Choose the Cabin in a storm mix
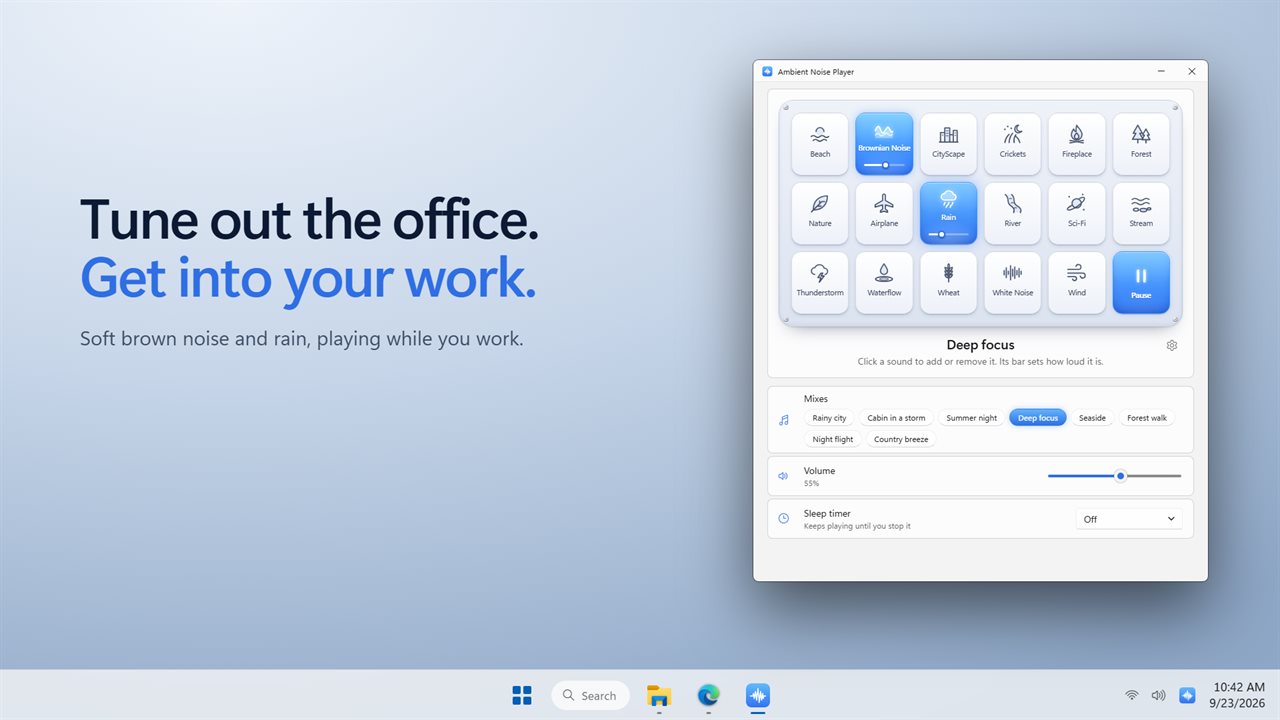 pyautogui.click(x=896, y=418)
